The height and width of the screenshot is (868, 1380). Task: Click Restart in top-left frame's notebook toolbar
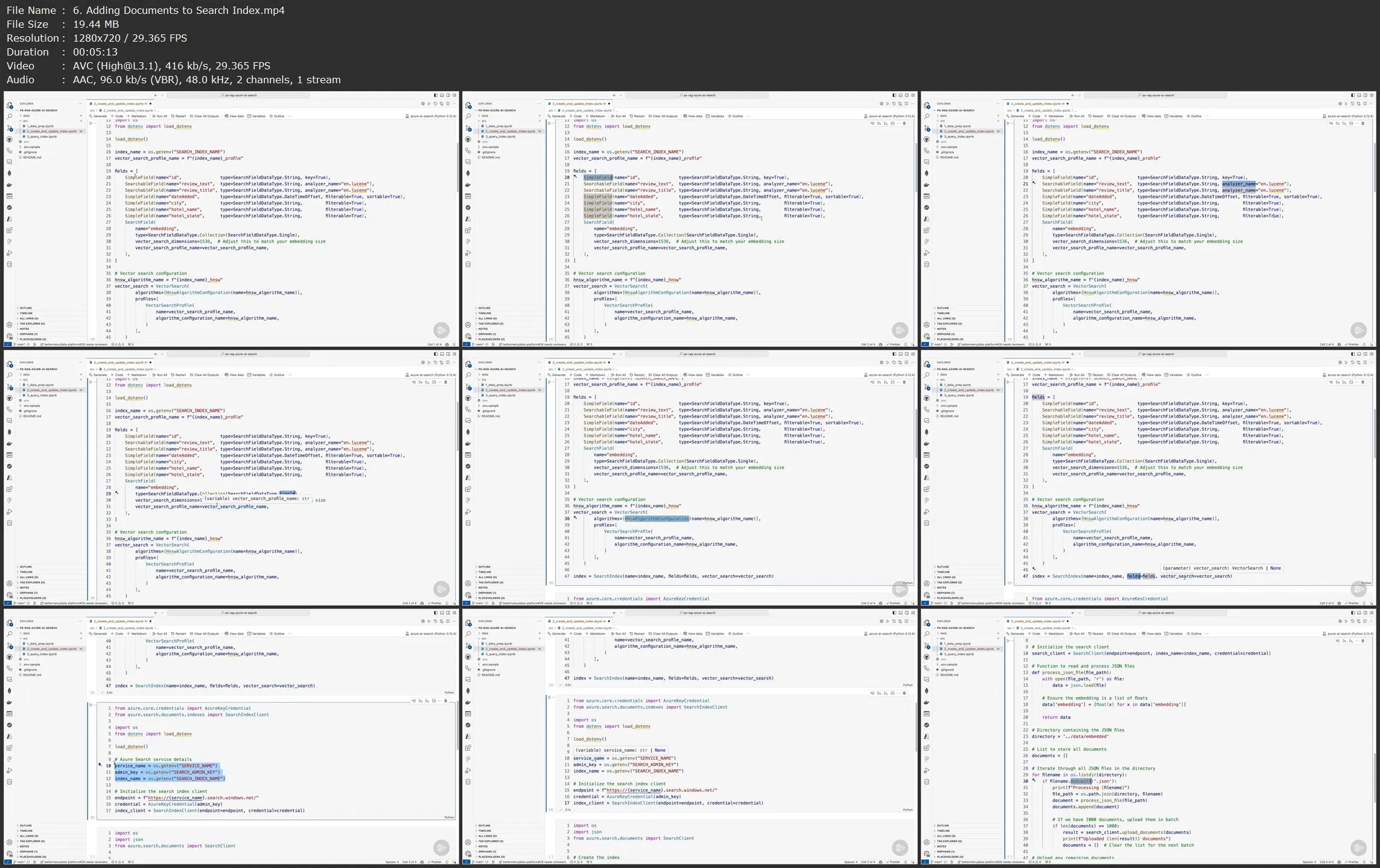(179, 116)
